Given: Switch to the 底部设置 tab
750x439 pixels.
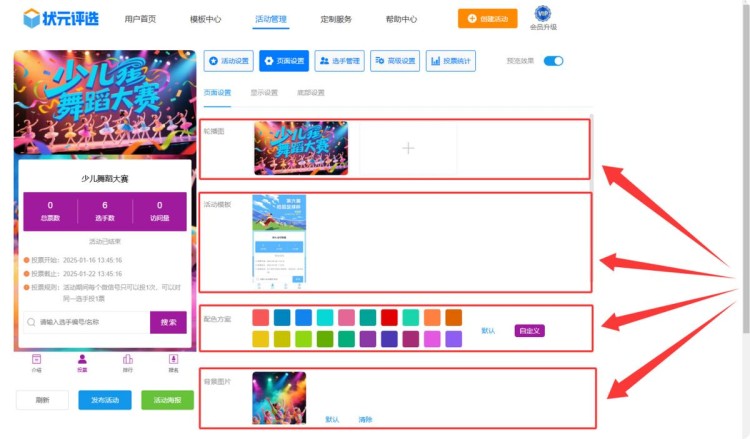Looking at the screenshot, I should 310,93.
